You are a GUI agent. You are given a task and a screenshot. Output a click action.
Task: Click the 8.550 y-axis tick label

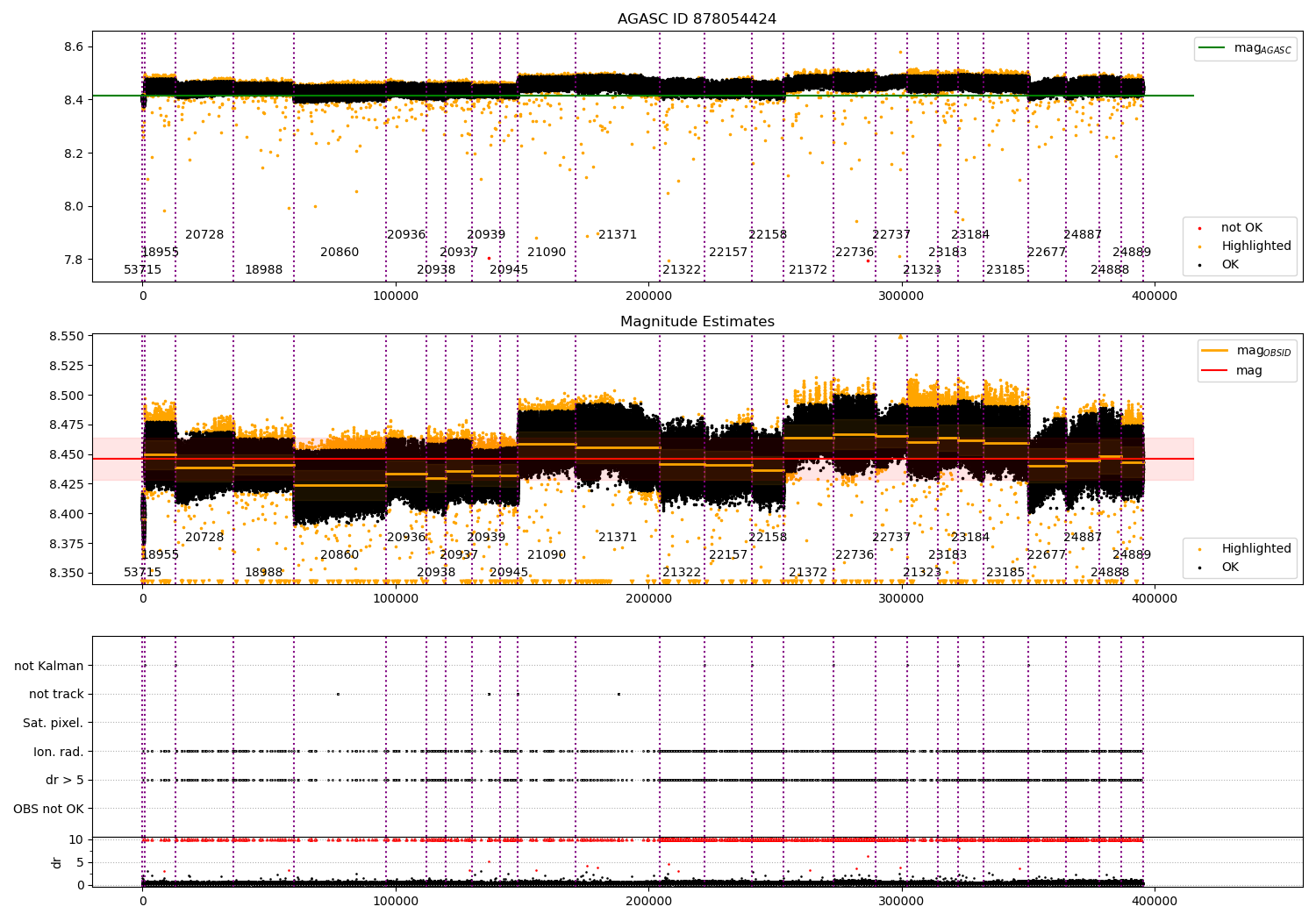pyautogui.click(x=66, y=336)
